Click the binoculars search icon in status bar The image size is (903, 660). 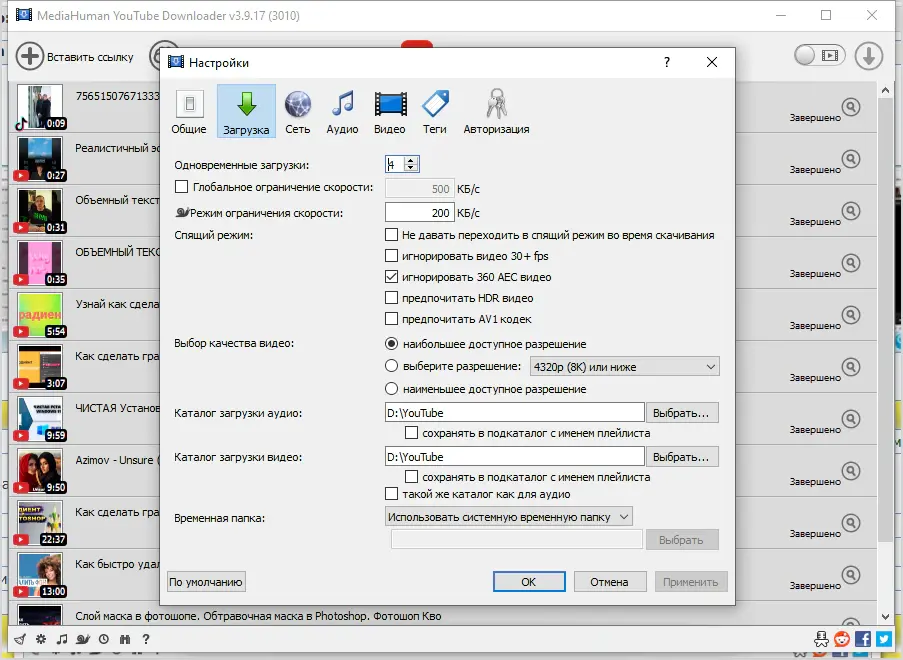click(125, 639)
